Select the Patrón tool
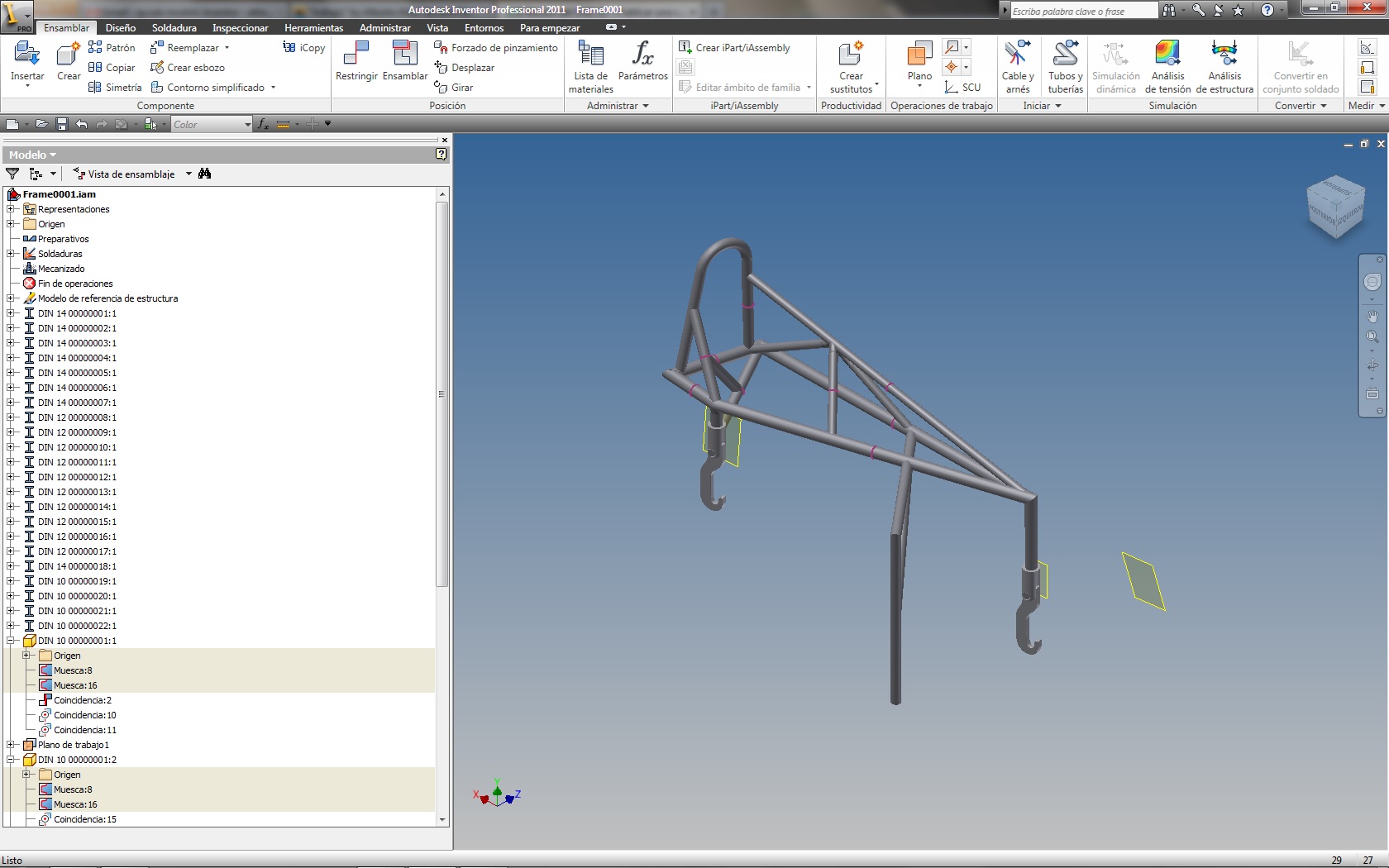 pyautogui.click(x=112, y=47)
